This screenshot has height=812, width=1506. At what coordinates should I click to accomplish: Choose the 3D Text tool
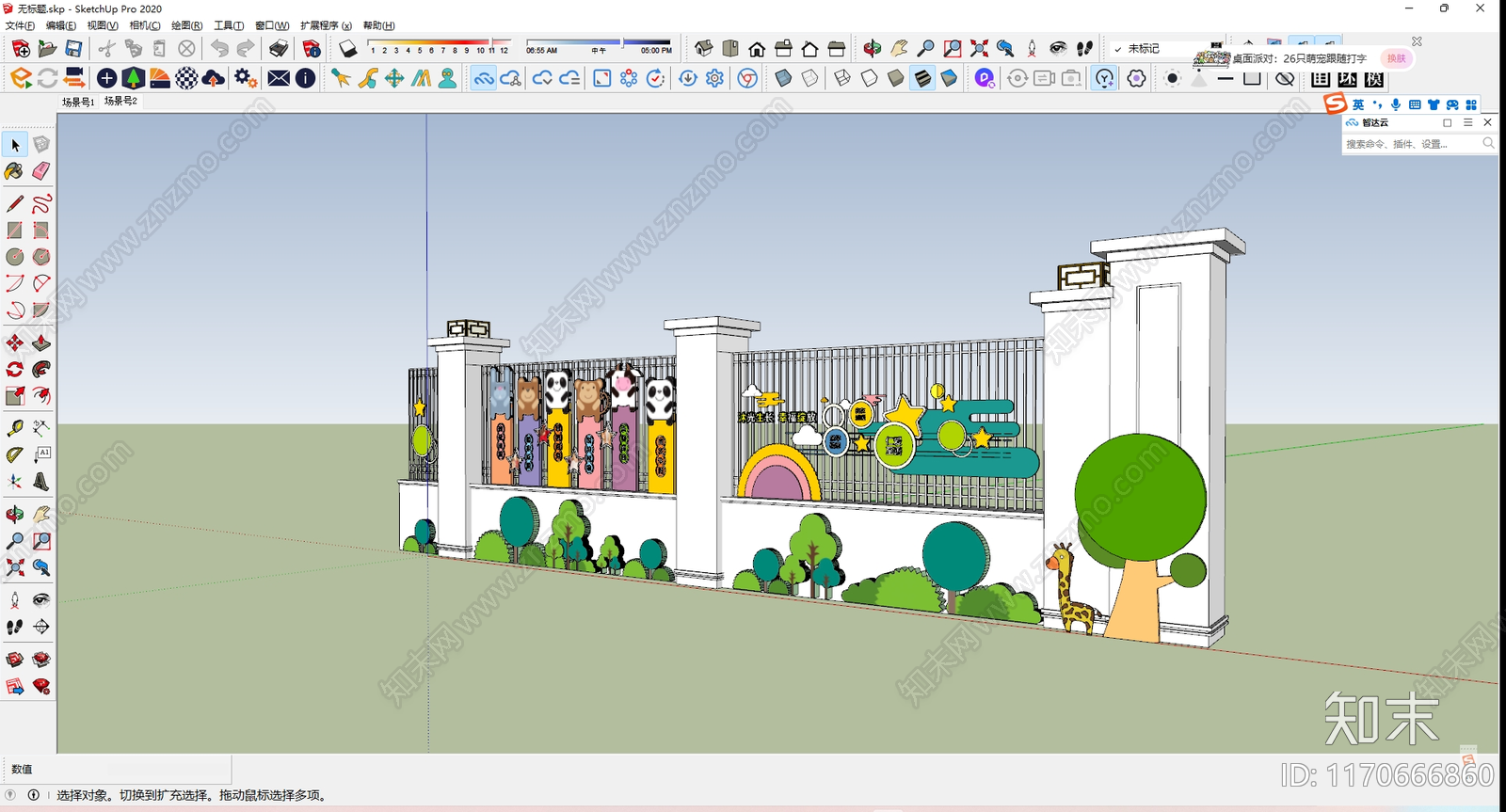point(41,482)
